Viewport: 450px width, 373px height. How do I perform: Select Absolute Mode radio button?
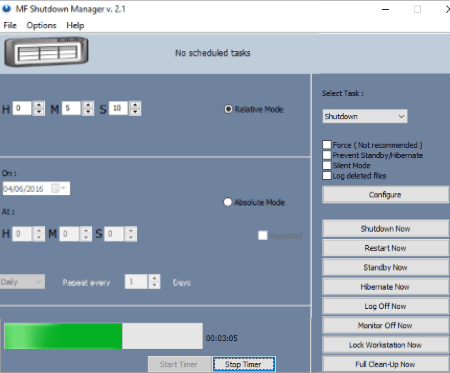coord(228,202)
